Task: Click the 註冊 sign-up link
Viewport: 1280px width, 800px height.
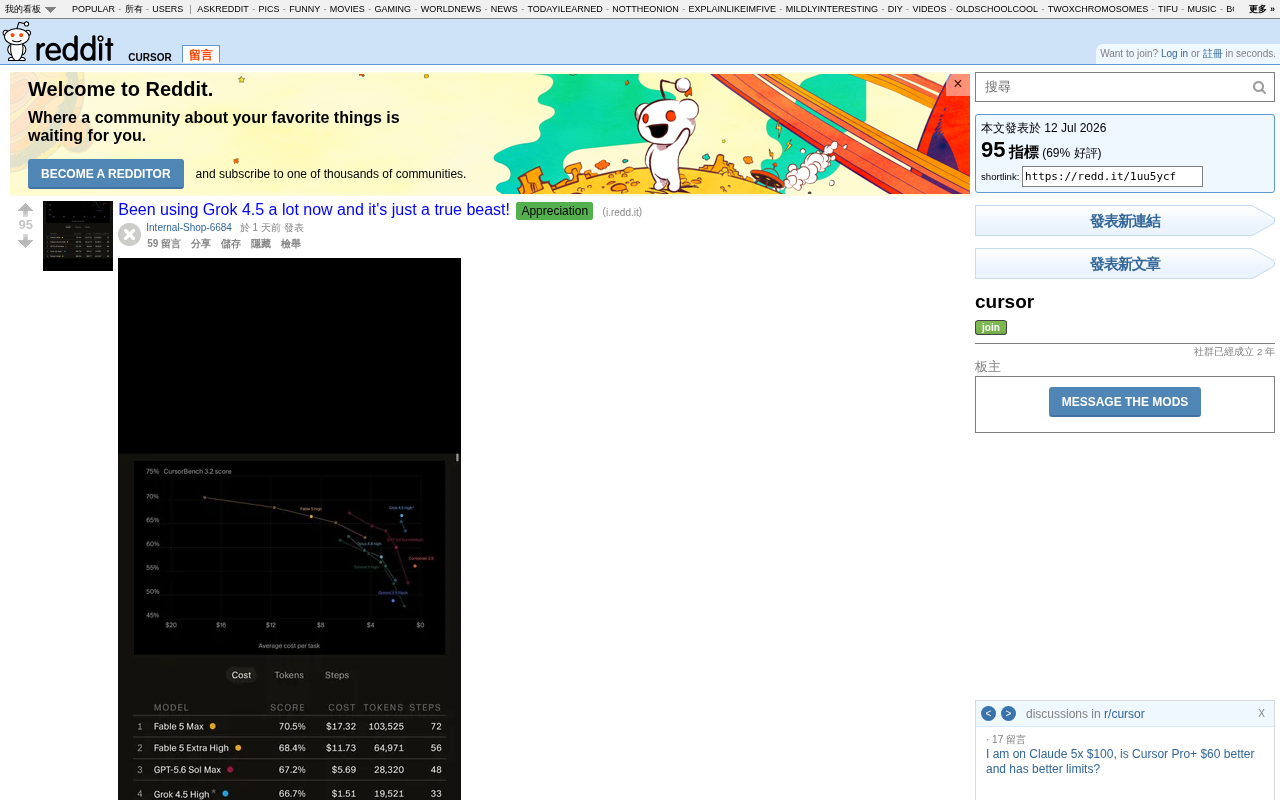Action: pyautogui.click(x=1212, y=54)
